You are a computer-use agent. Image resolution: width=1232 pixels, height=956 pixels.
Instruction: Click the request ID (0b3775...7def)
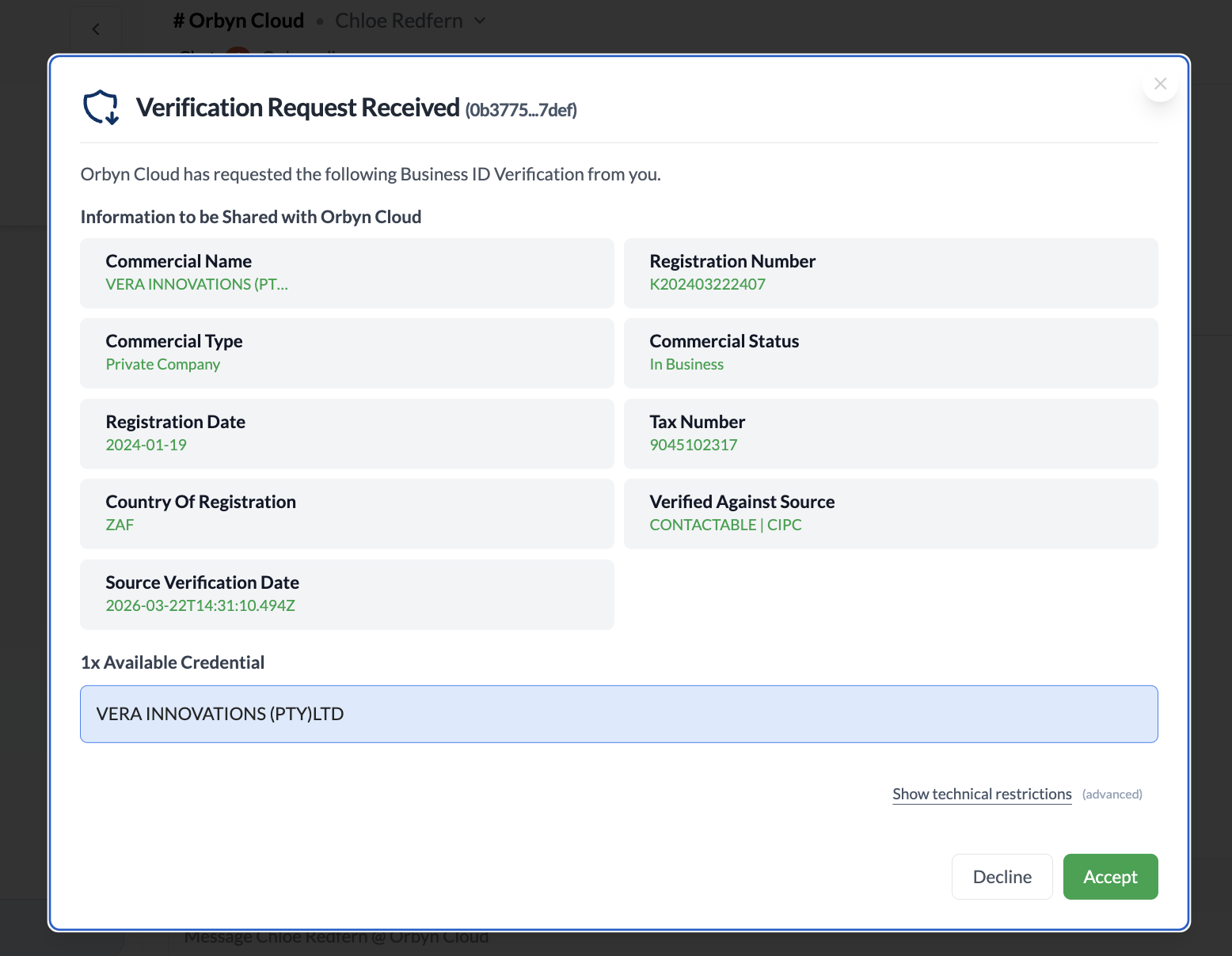click(522, 110)
